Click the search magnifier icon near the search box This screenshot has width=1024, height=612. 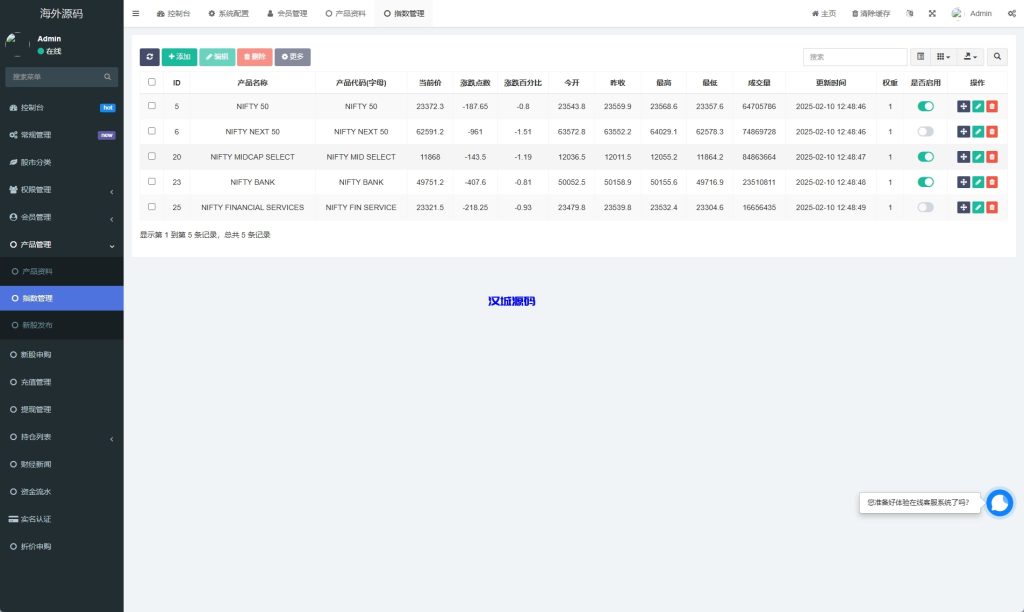click(x=997, y=57)
